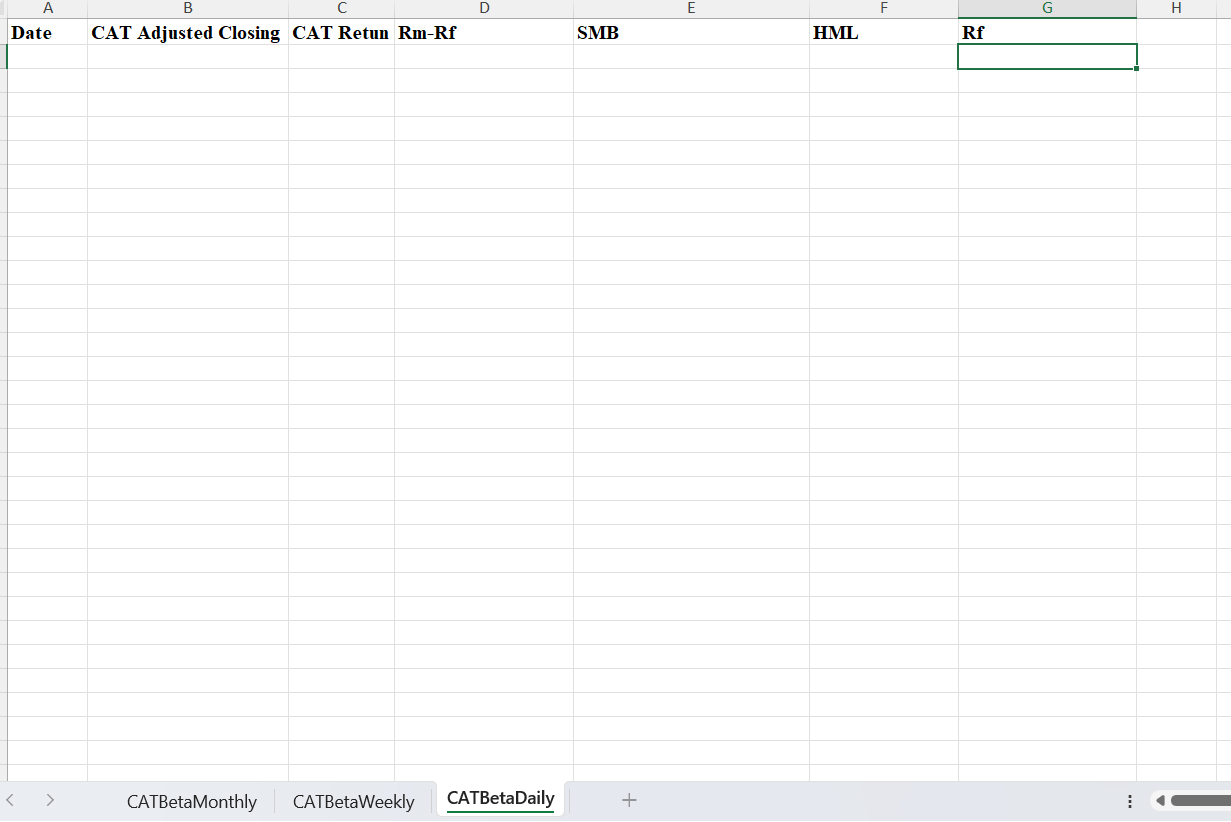
Task: Click the horizontal scrollbar left arrow
Action: (1160, 801)
